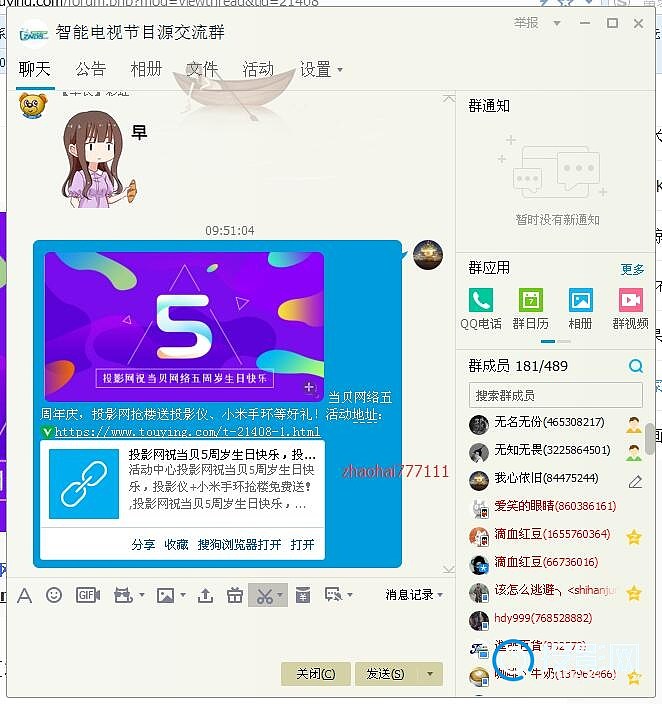Open the 文件 tab
The image size is (662, 704).
[202, 70]
